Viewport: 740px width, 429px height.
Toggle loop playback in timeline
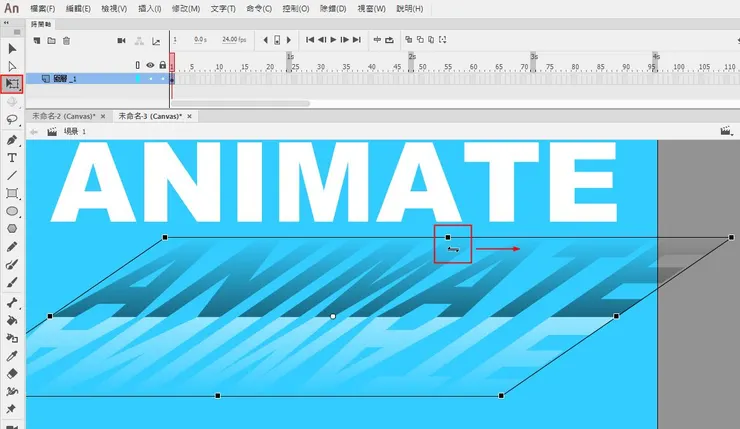pyautogui.click(x=389, y=40)
